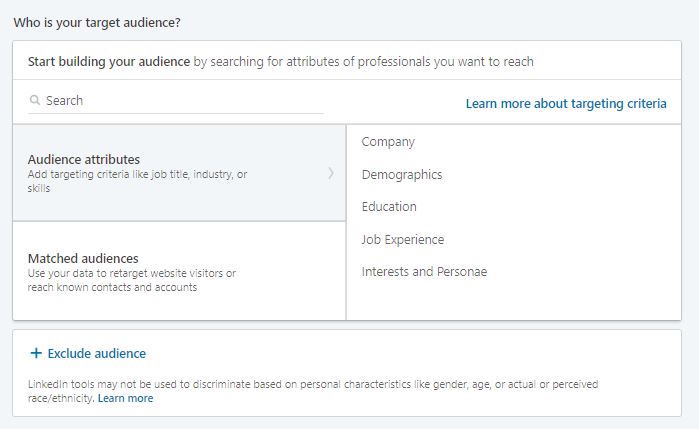Click the Who is your target audience title

click(x=97, y=22)
